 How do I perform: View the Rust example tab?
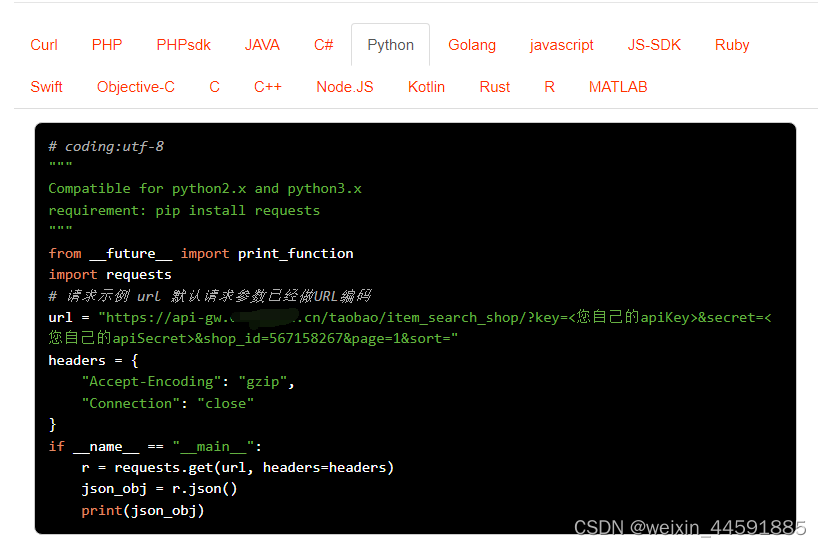pos(494,87)
